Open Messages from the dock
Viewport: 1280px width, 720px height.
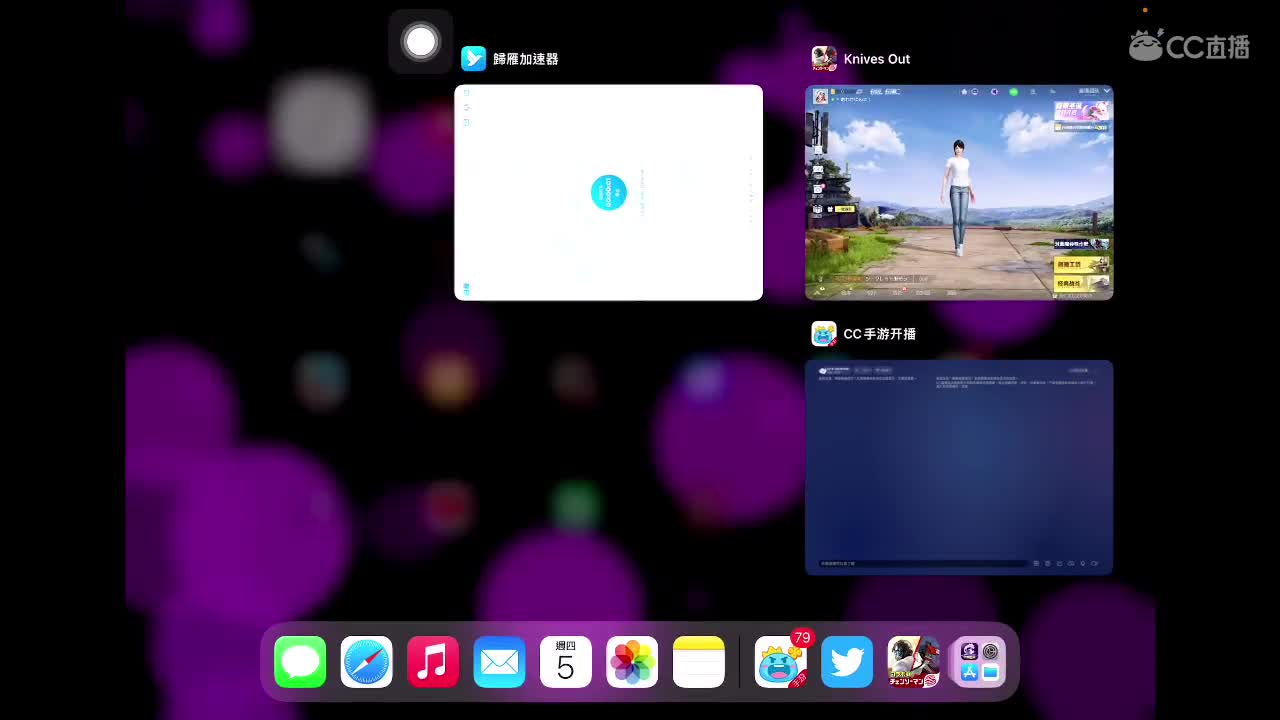(x=300, y=662)
